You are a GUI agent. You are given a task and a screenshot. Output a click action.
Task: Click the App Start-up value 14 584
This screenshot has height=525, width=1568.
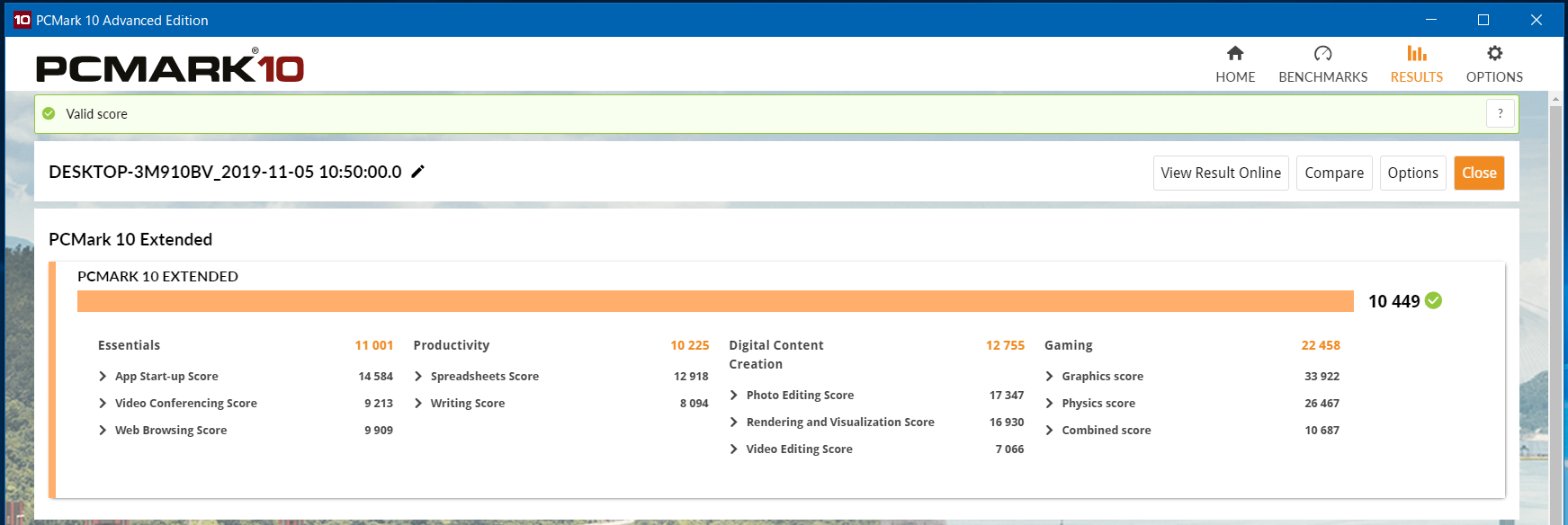pyautogui.click(x=376, y=377)
